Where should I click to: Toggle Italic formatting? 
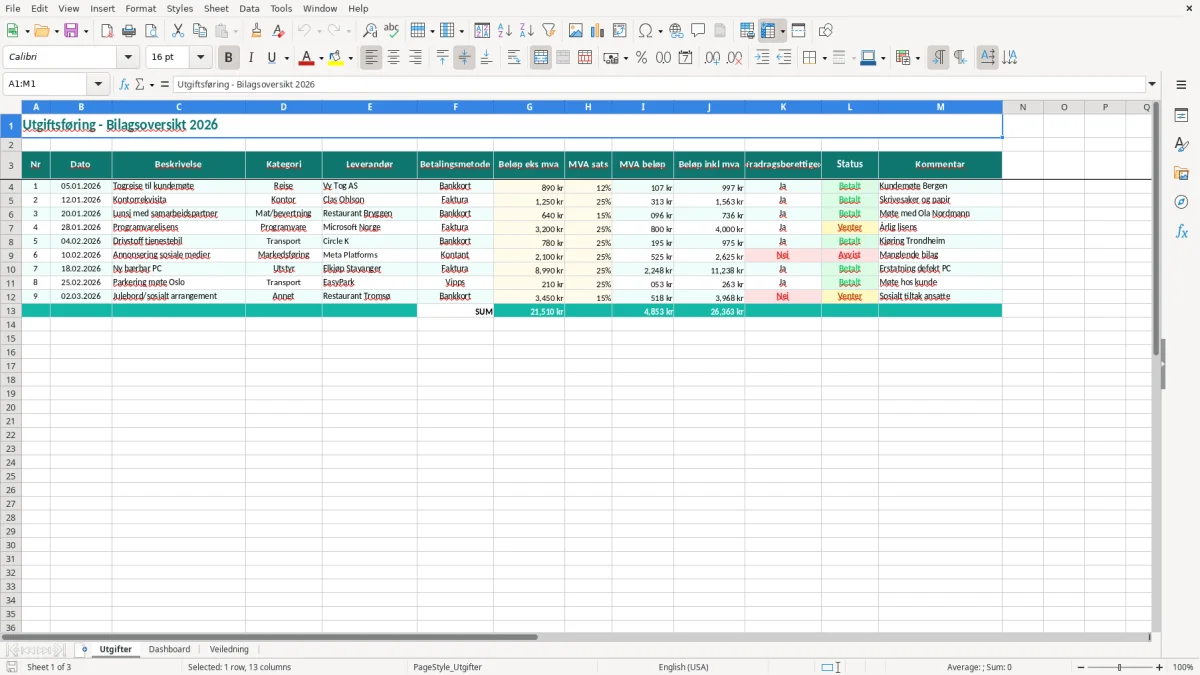(251, 58)
